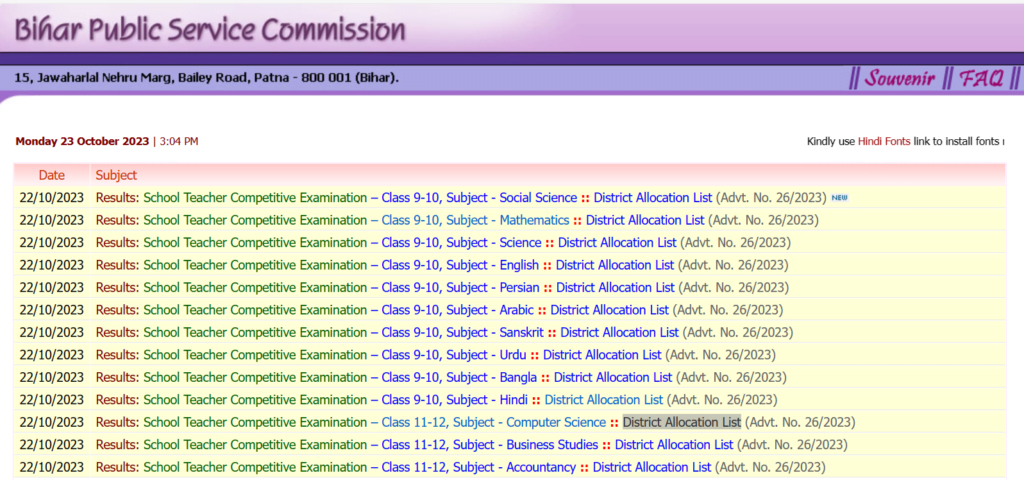
Task: Open Persian District Allocation List link
Action: [615, 287]
